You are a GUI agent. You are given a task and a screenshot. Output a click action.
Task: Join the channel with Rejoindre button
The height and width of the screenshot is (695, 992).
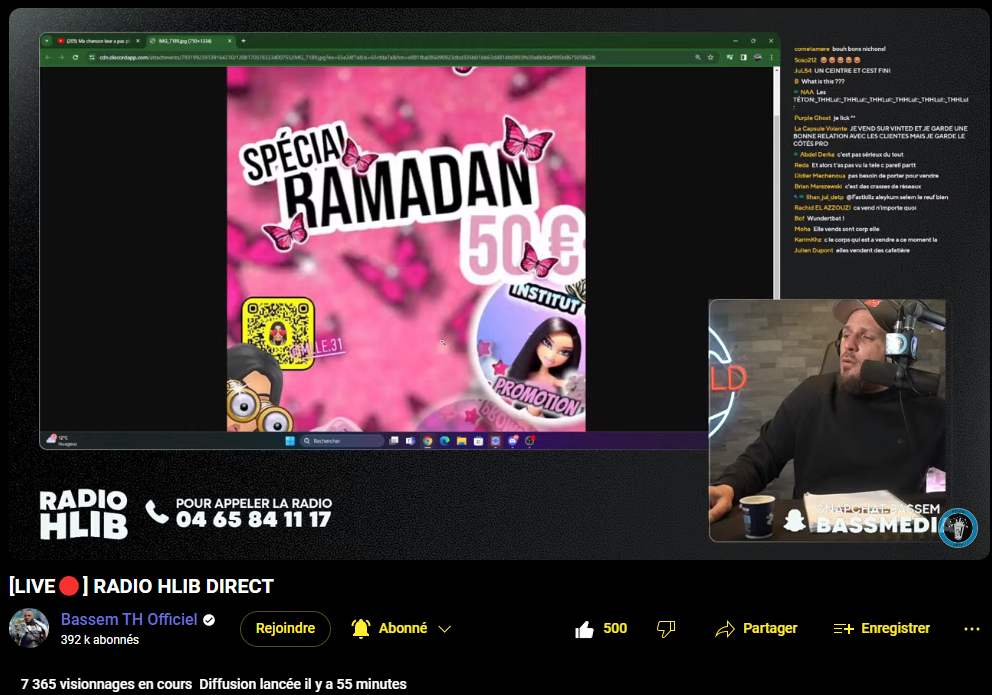285,629
